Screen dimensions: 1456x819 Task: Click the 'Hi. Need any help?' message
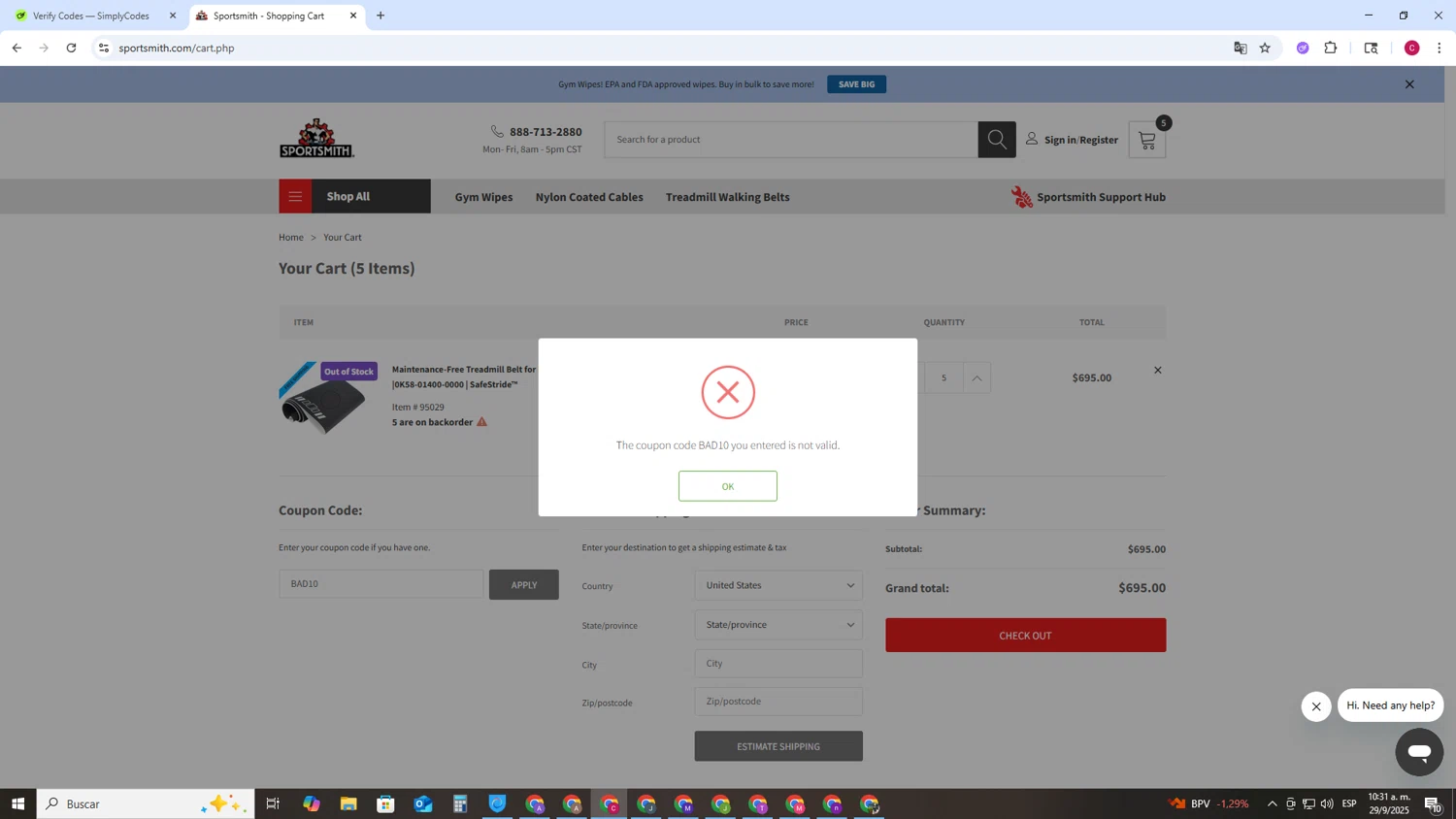(1390, 705)
